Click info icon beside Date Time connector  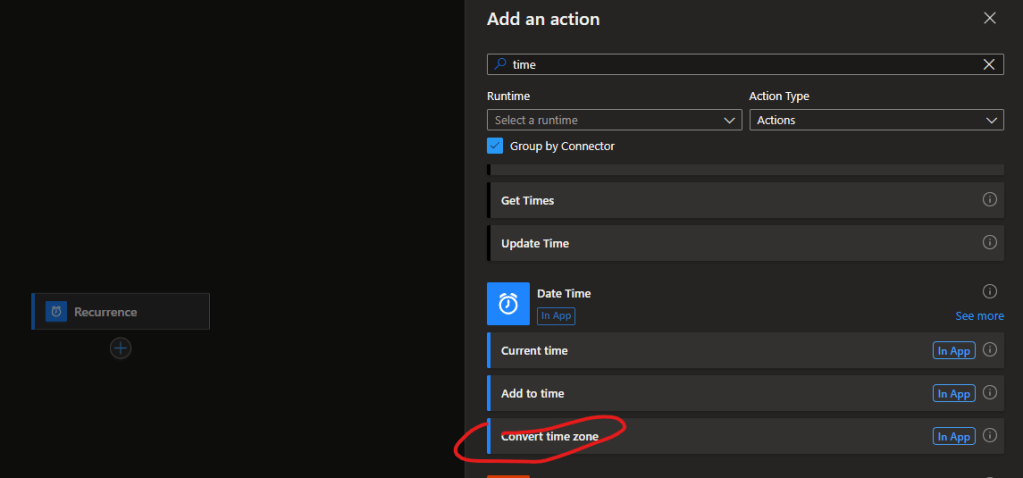pyautogui.click(x=990, y=292)
